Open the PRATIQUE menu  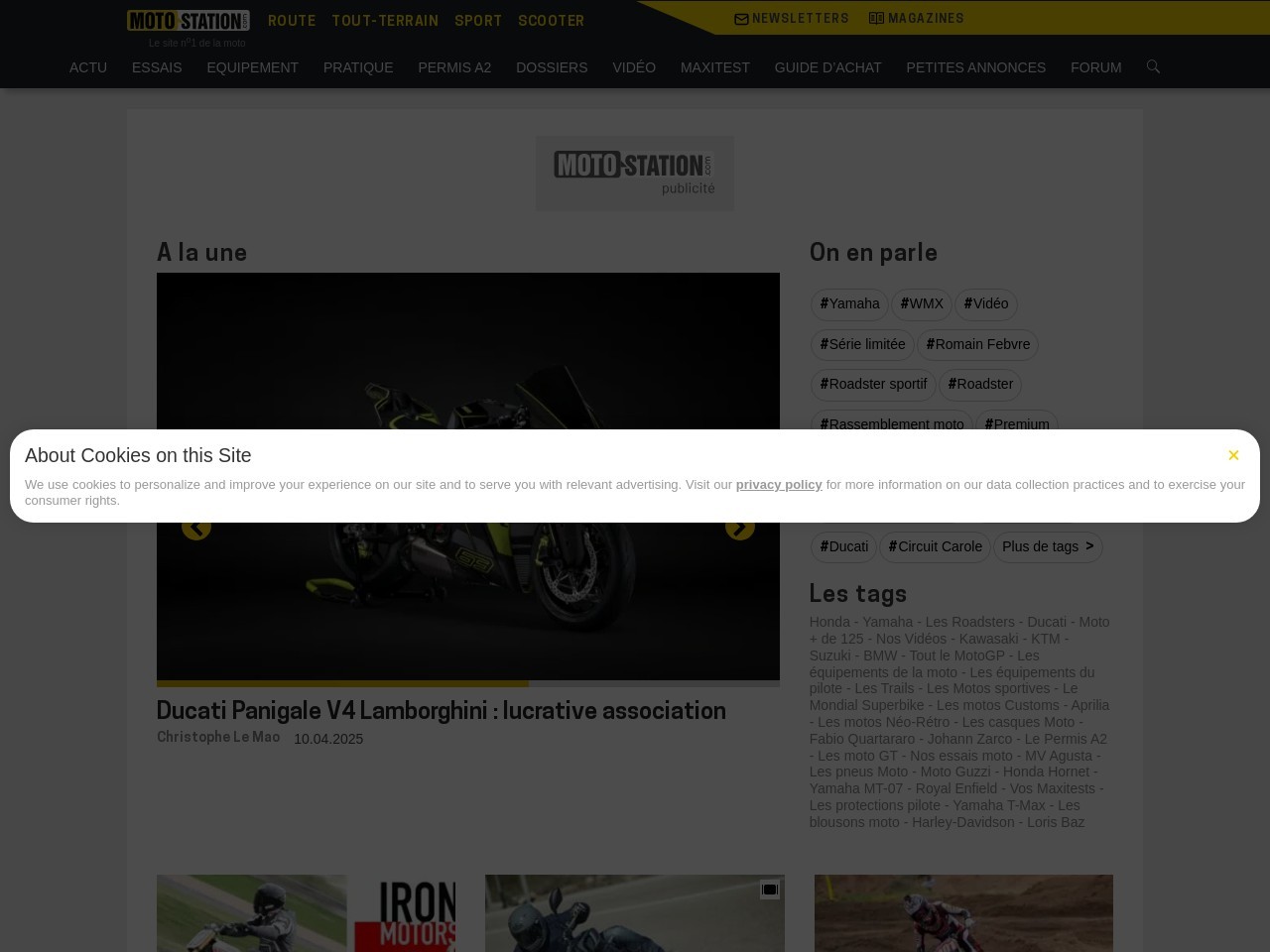click(x=358, y=67)
